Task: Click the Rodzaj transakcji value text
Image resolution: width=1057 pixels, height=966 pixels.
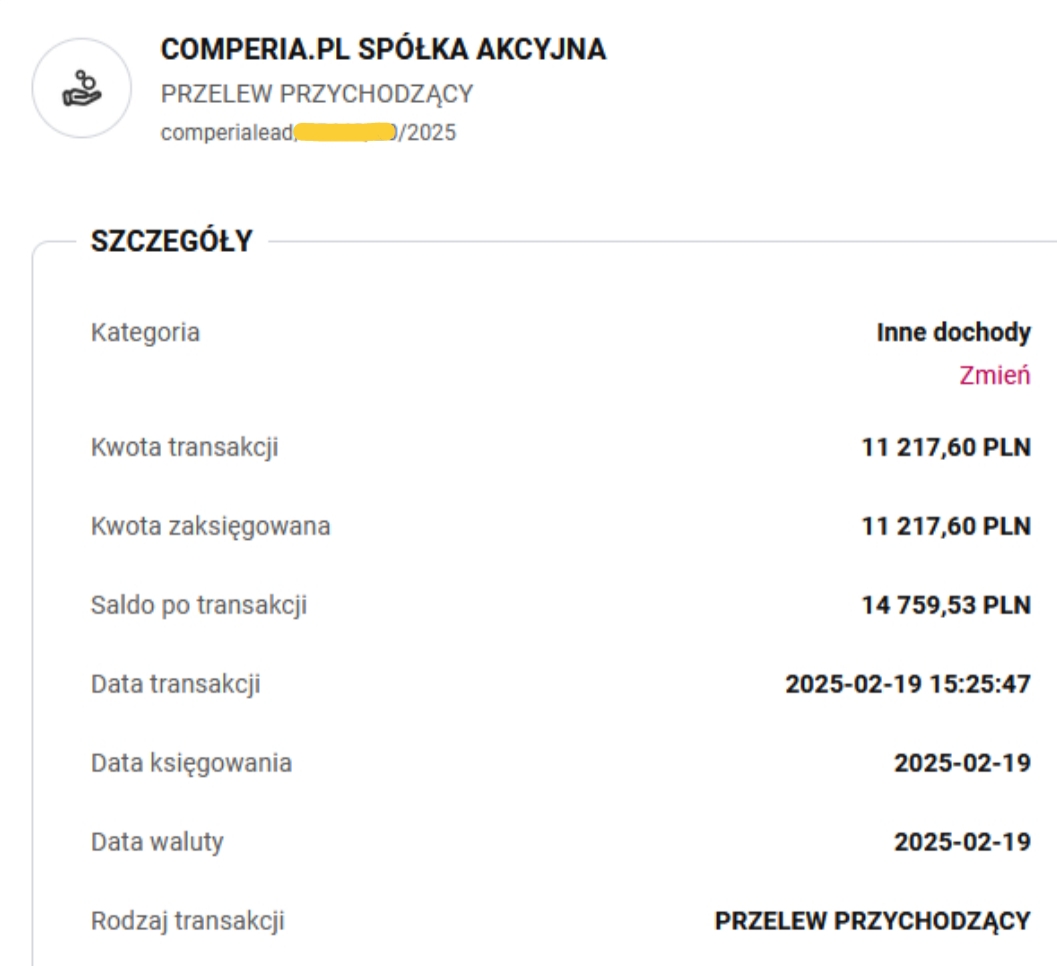Action: click(873, 920)
